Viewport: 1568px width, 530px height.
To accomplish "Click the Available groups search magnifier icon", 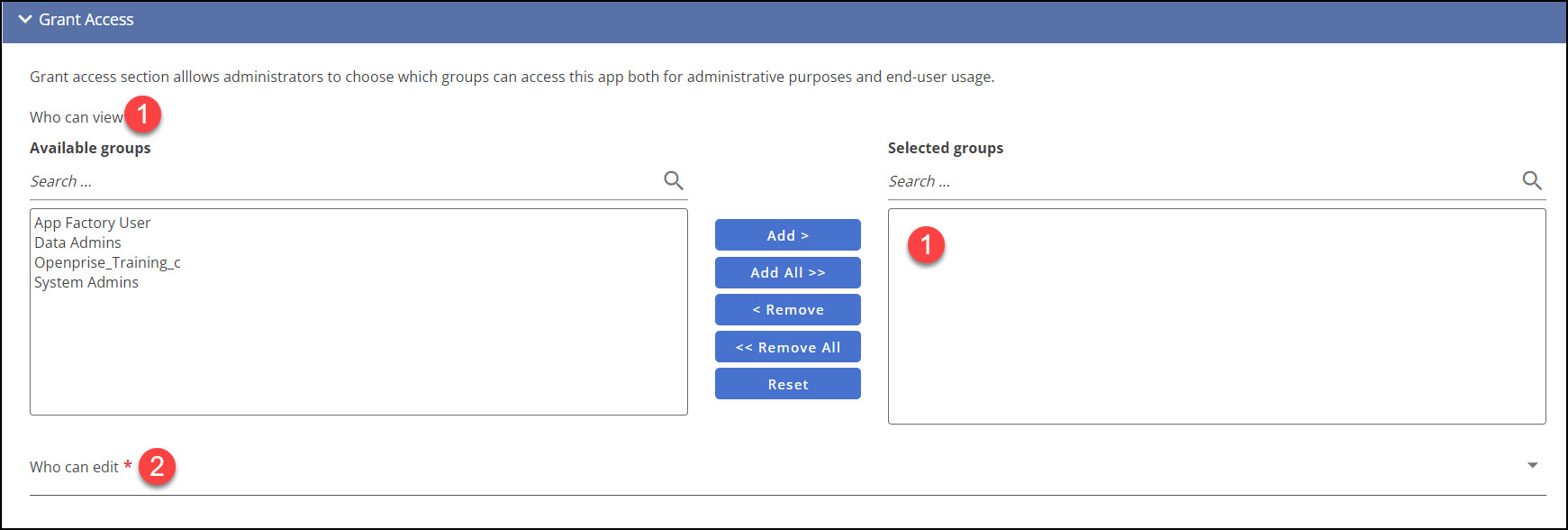I will (673, 180).
